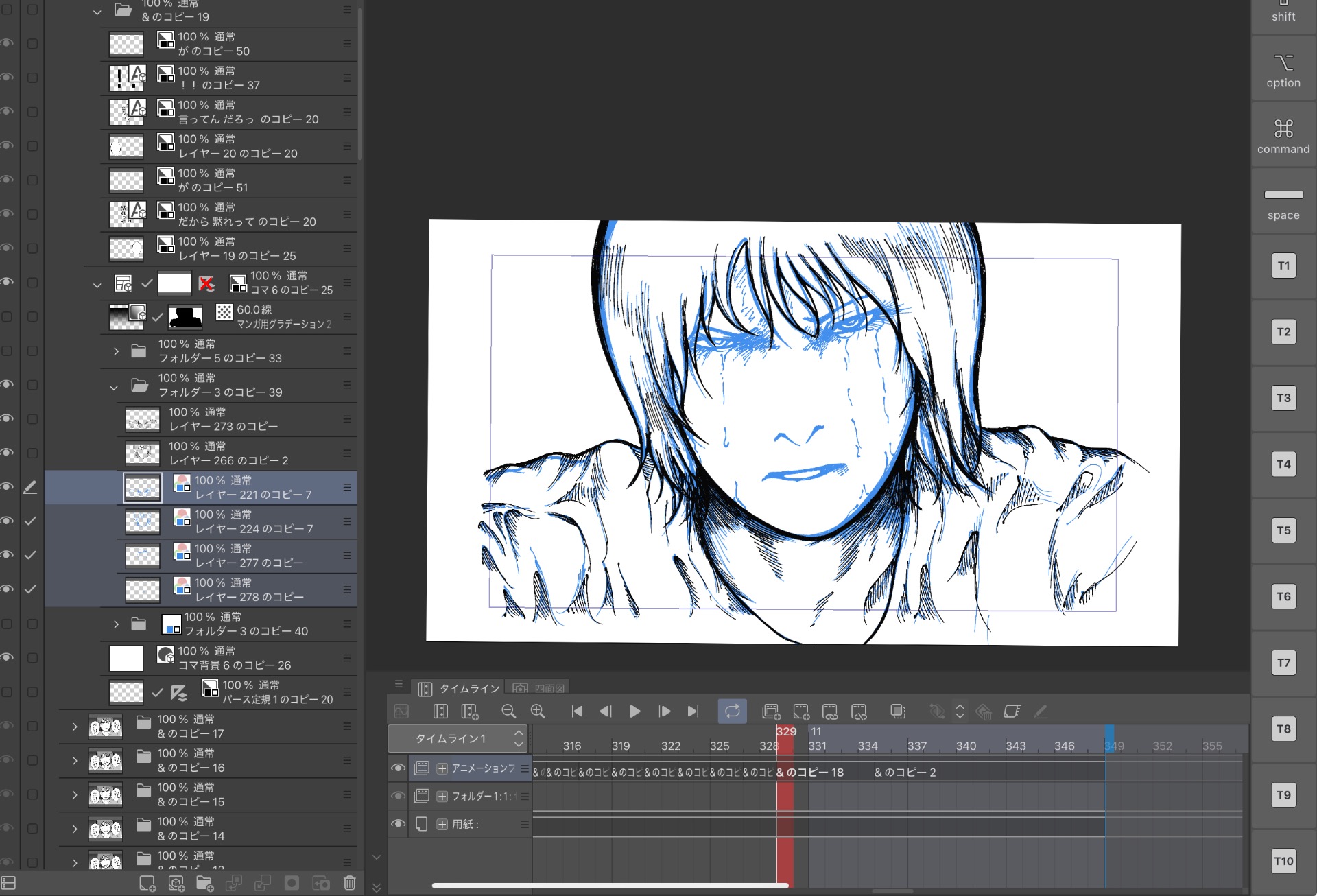
Task: Click the play button in timeline
Action: click(634, 711)
